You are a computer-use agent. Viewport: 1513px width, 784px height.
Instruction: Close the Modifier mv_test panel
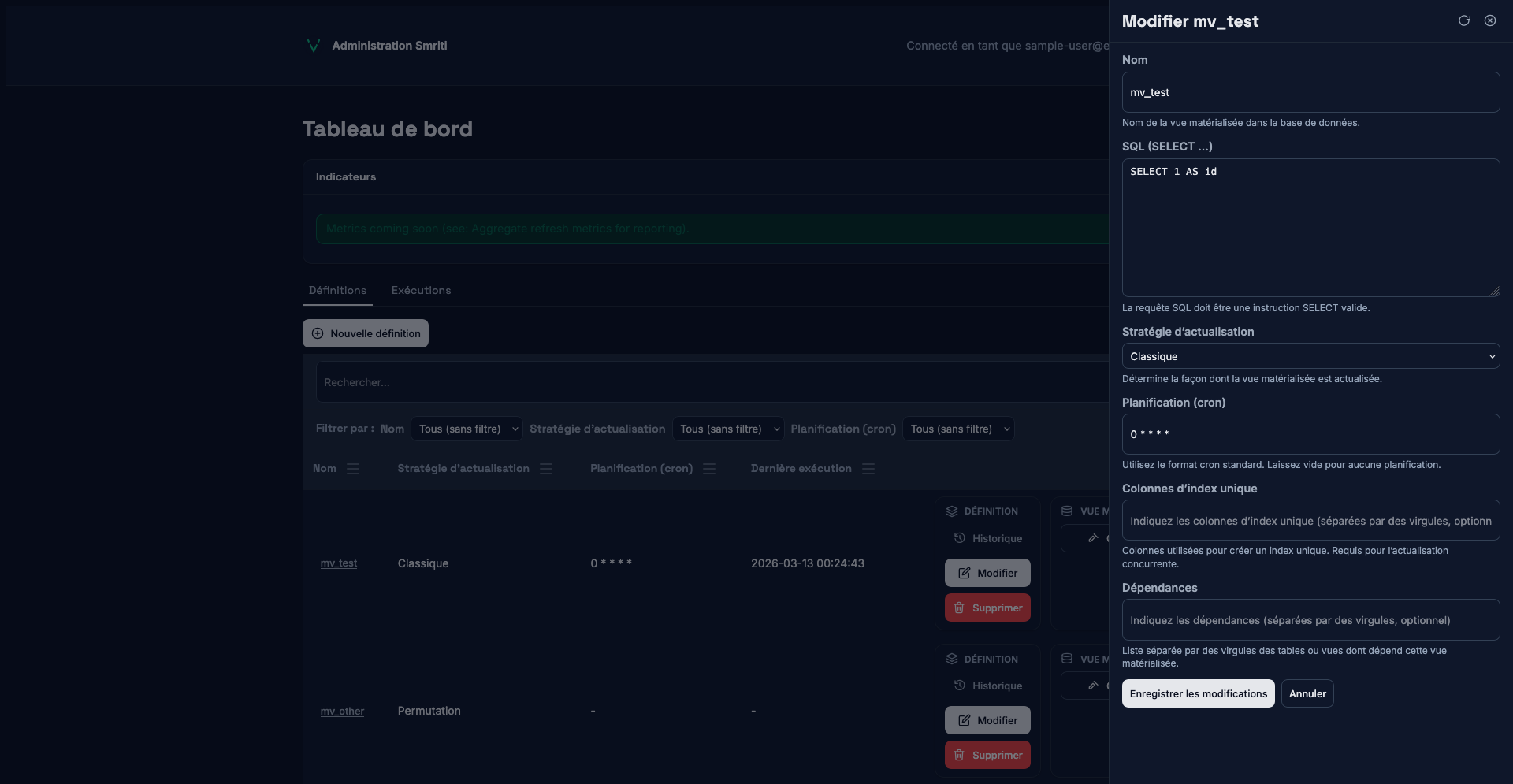(1490, 20)
